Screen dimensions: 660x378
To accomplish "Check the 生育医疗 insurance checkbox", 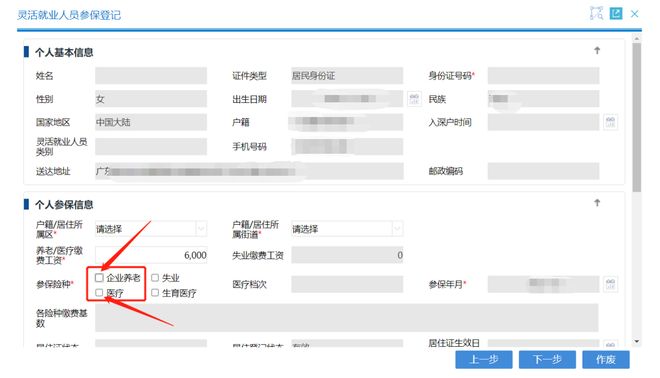I will point(155,293).
